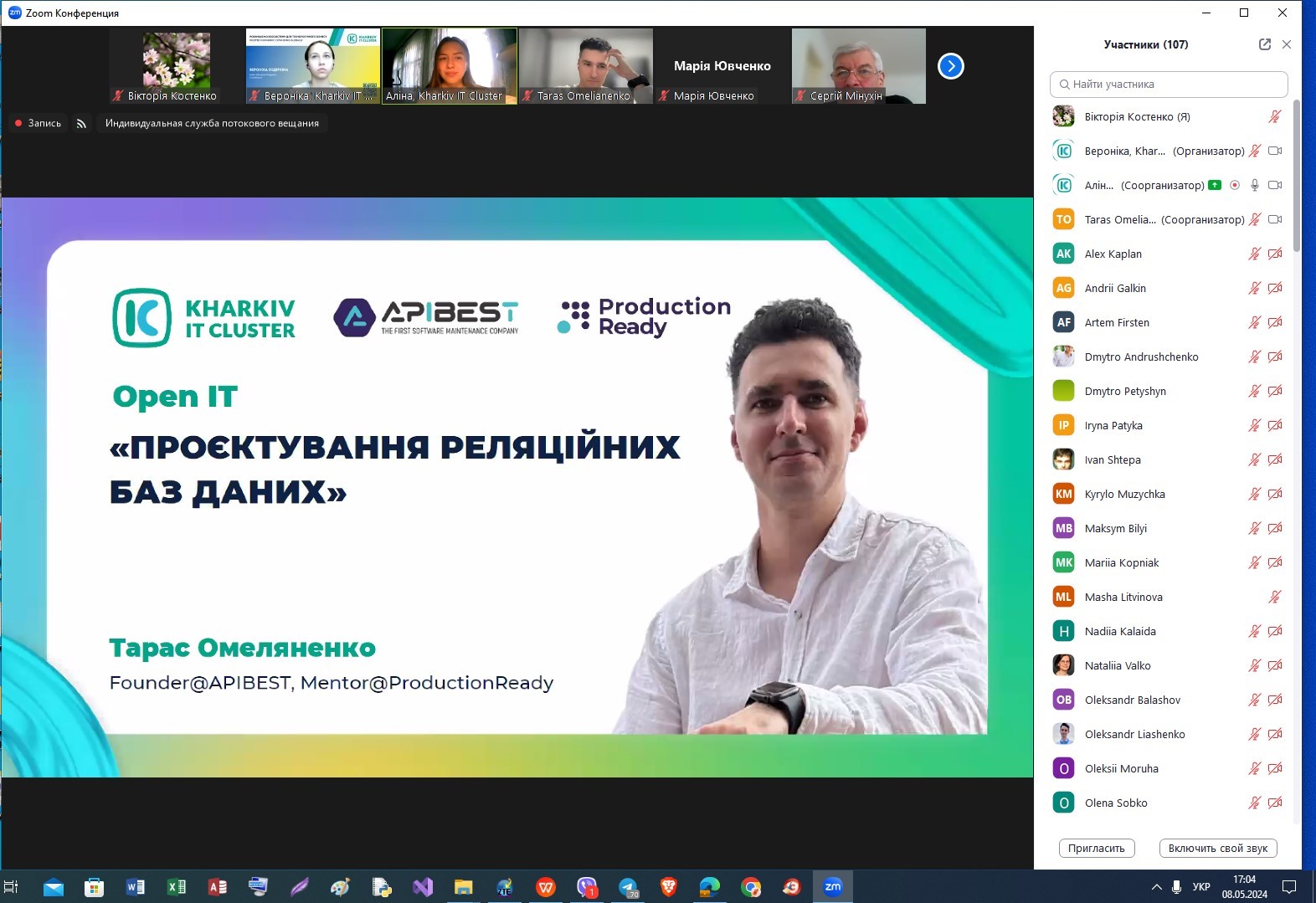Select Taras Omelianenko video thumbnail
This screenshot has width=1316, height=903.
click(586, 66)
